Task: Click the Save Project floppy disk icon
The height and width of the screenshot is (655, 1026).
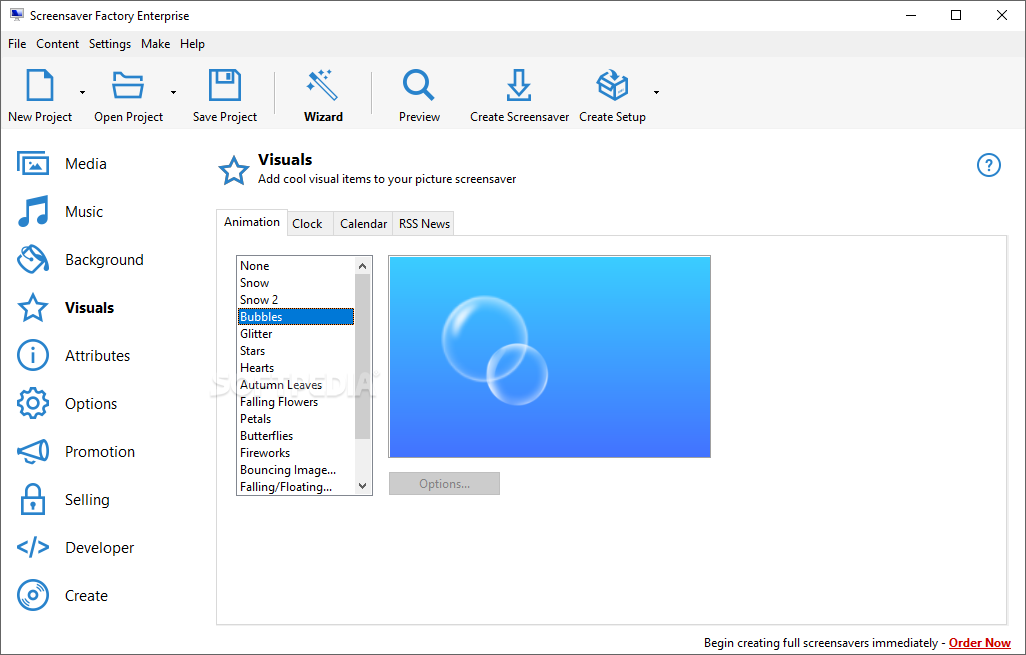Action: pos(224,85)
